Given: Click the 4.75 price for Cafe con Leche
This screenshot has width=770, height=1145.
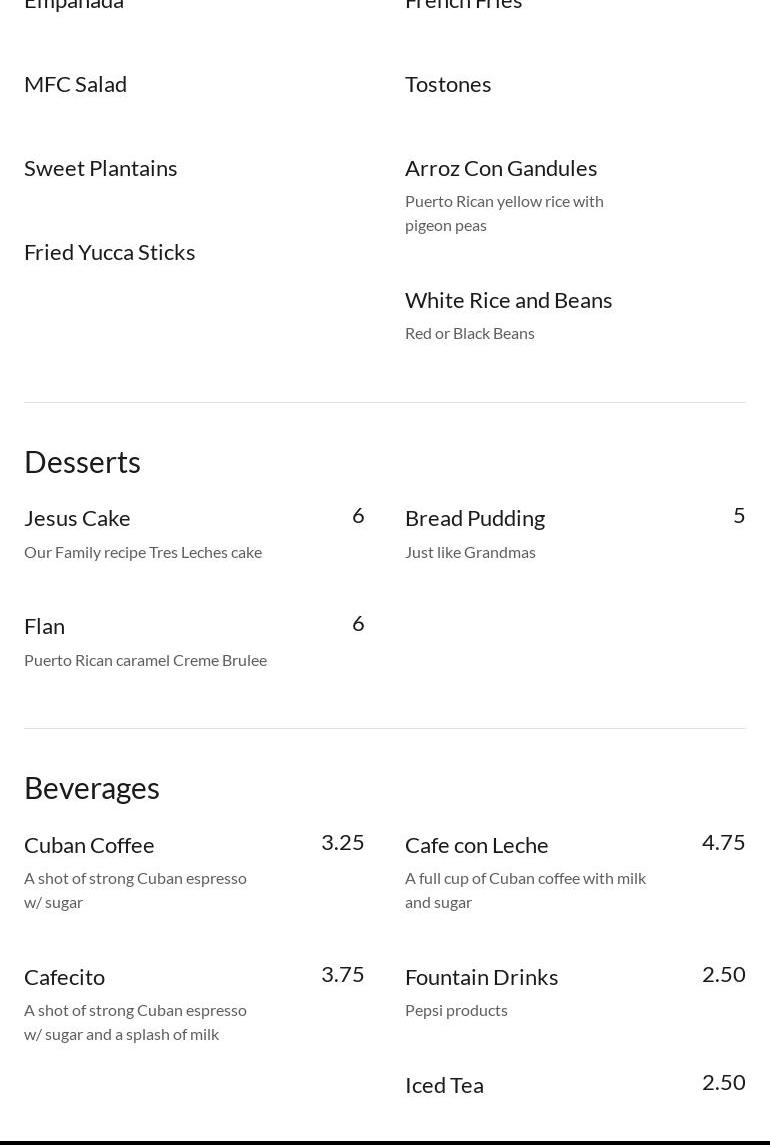Looking at the screenshot, I should [723, 842].
